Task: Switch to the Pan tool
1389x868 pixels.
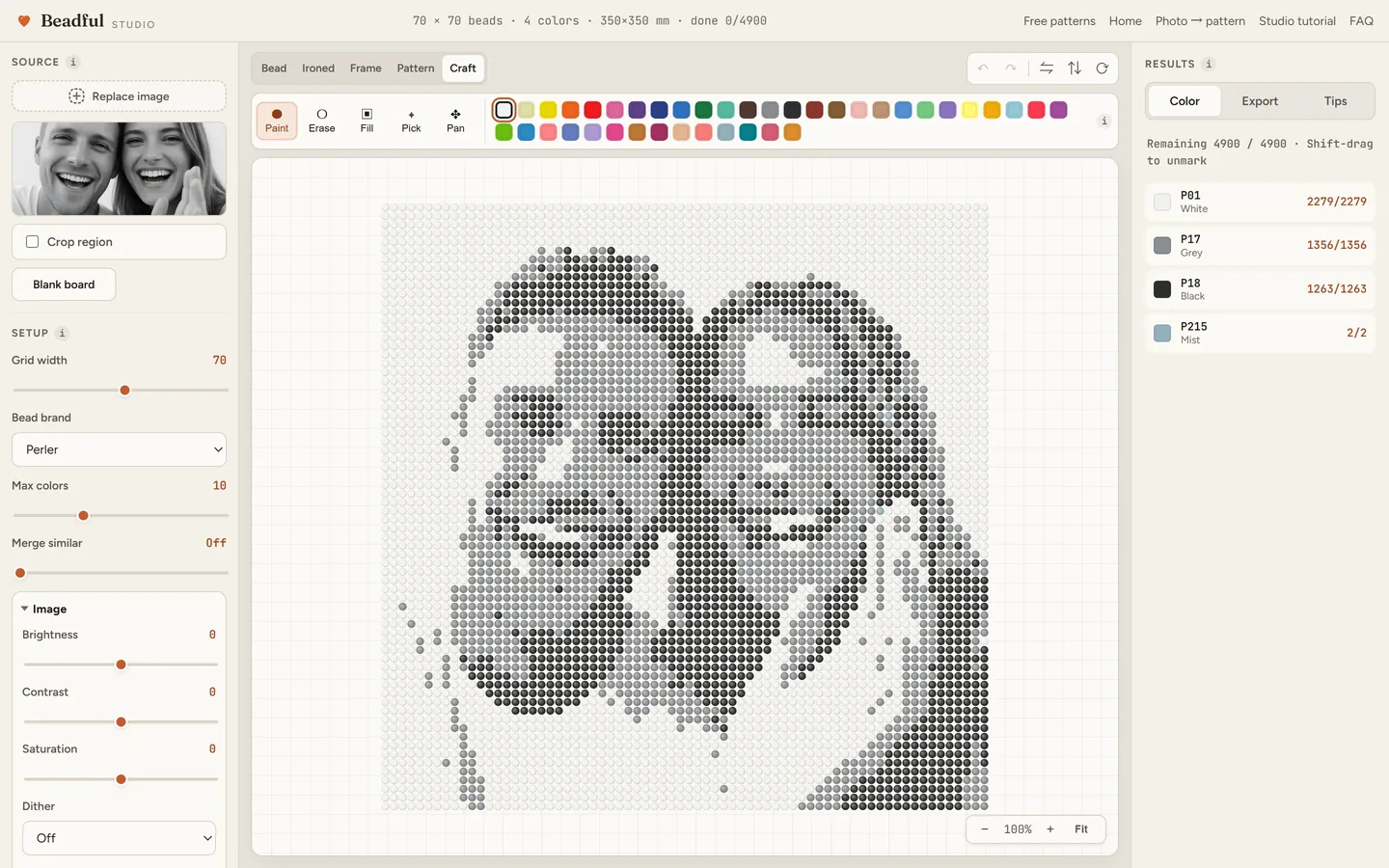Action: pos(455,121)
